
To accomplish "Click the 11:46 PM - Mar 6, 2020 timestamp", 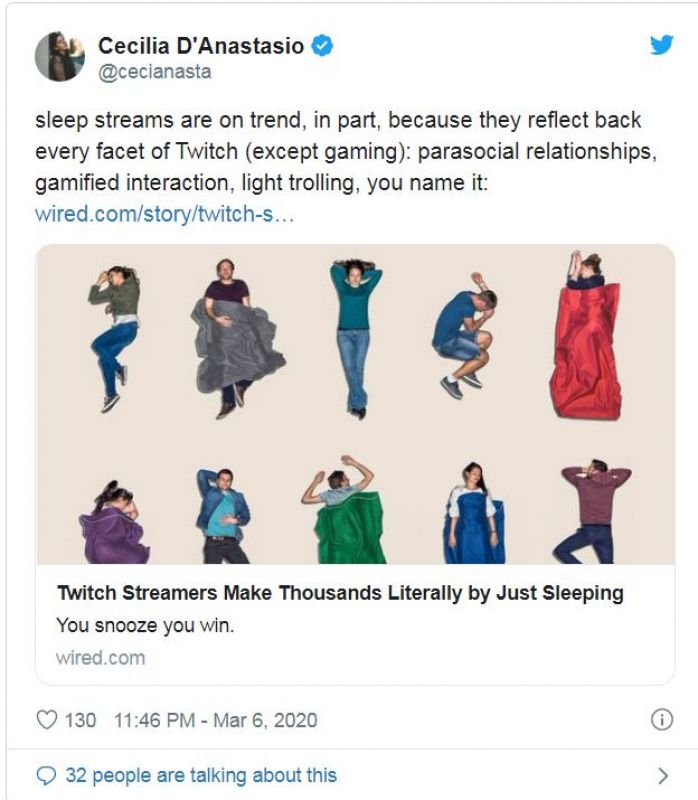I will 215,719.
